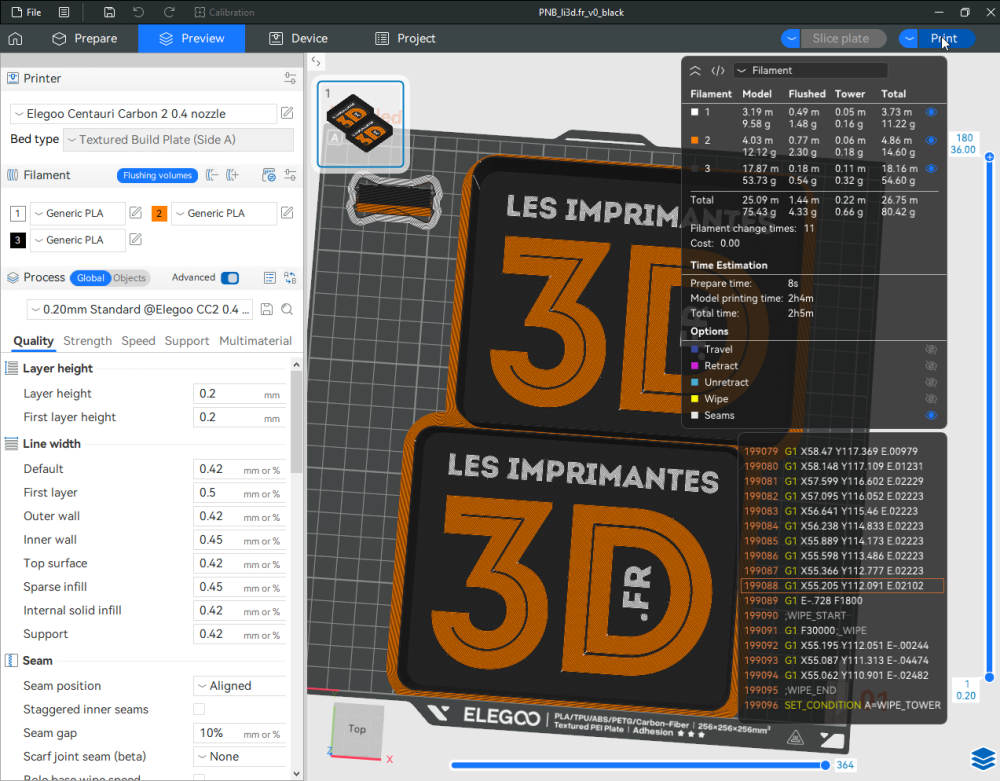Open the Bed type dropdown
1000x781 pixels.
click(178, 139)
